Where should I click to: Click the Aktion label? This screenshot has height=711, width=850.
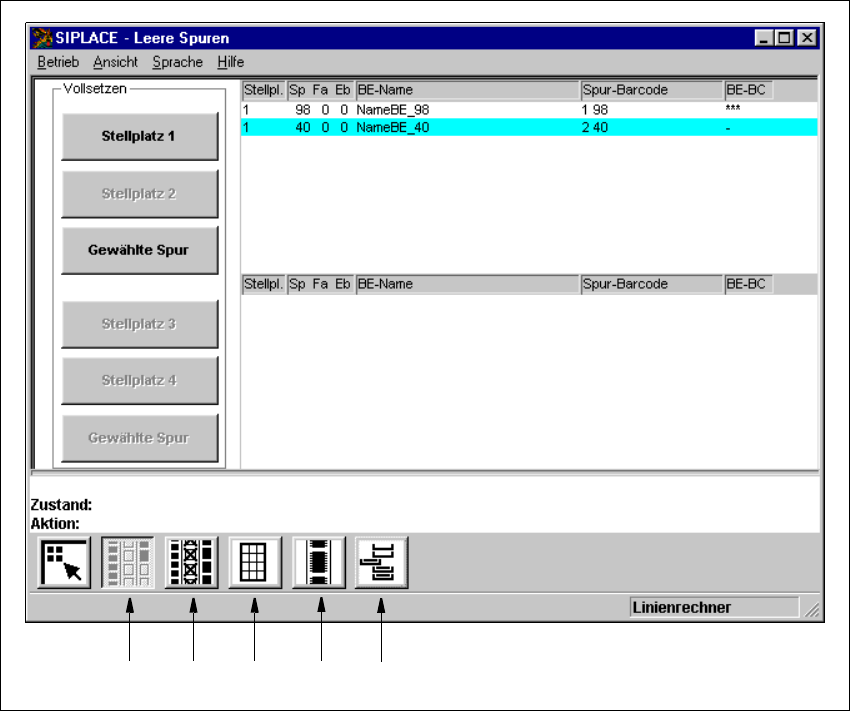pyautogui.click(x=55, y=524)
